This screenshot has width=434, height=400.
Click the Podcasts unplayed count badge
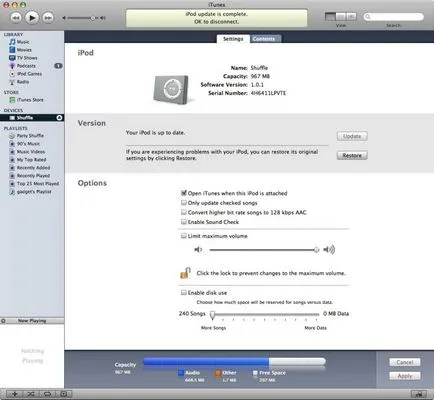(x=58, y=66)
